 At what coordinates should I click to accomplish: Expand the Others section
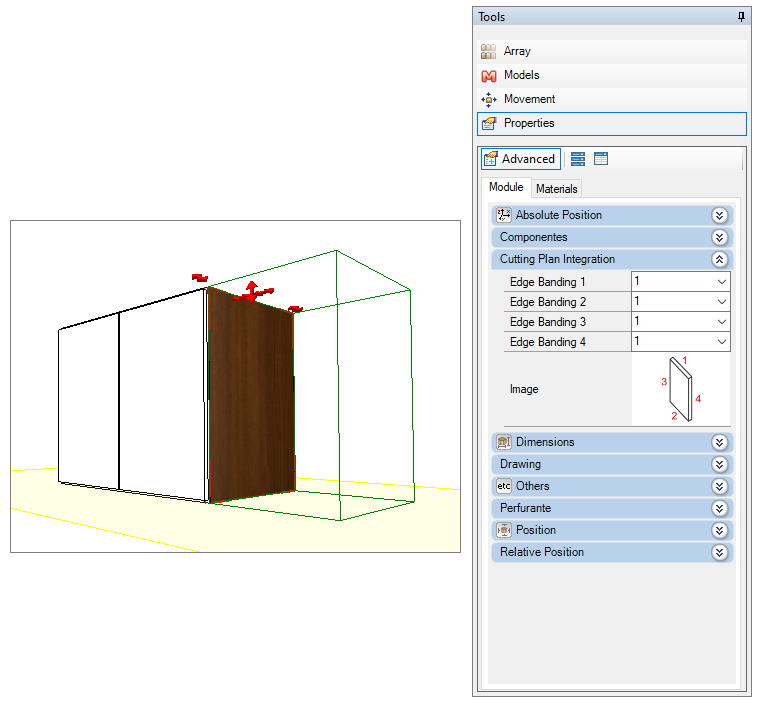(x=719, y=486)
